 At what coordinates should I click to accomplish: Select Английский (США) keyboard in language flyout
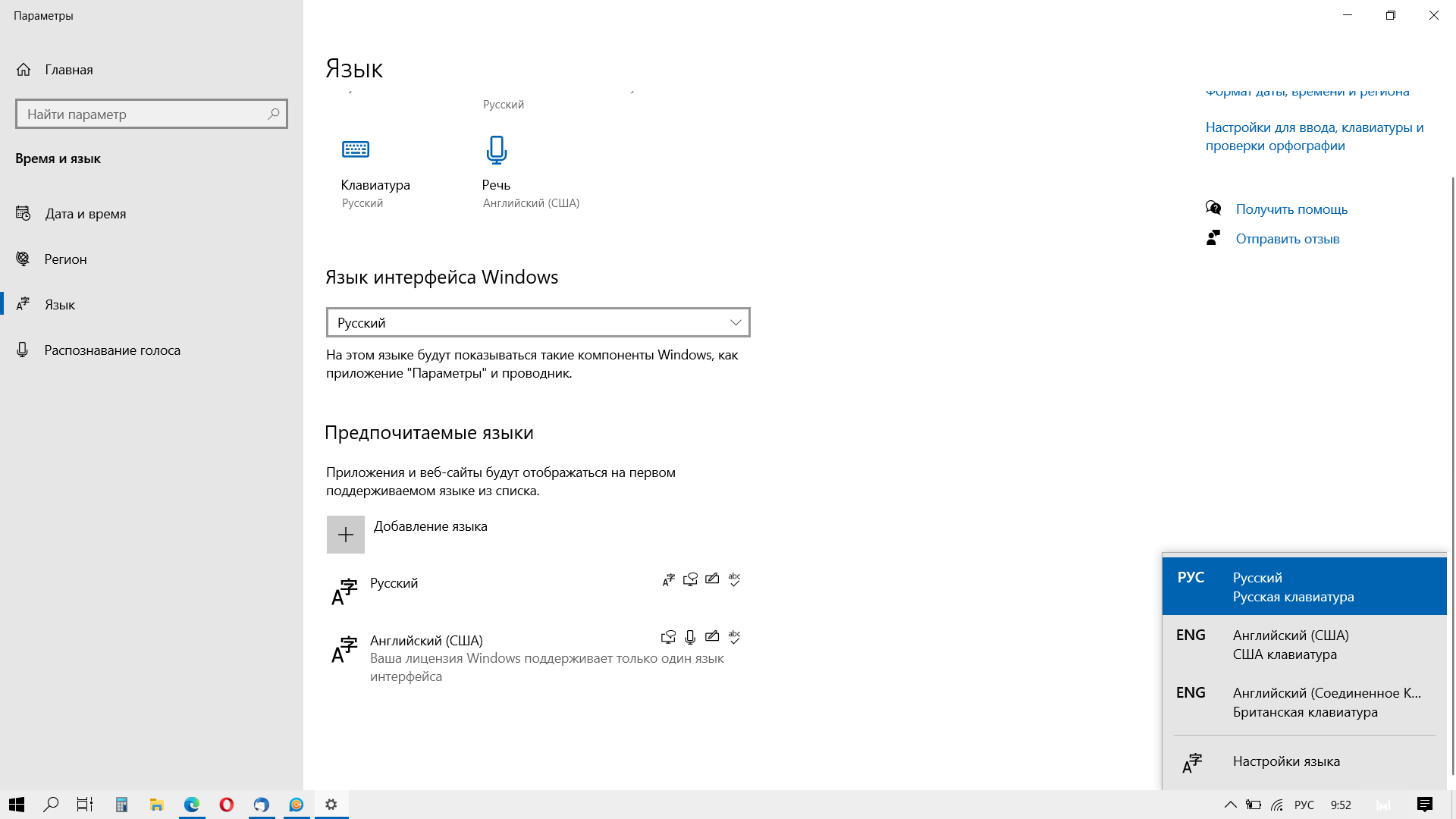tap(1304, 645)
